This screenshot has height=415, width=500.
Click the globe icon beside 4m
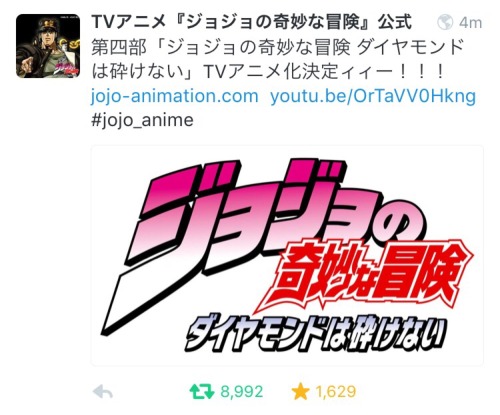pyautogui.click(x=445, y=22)
